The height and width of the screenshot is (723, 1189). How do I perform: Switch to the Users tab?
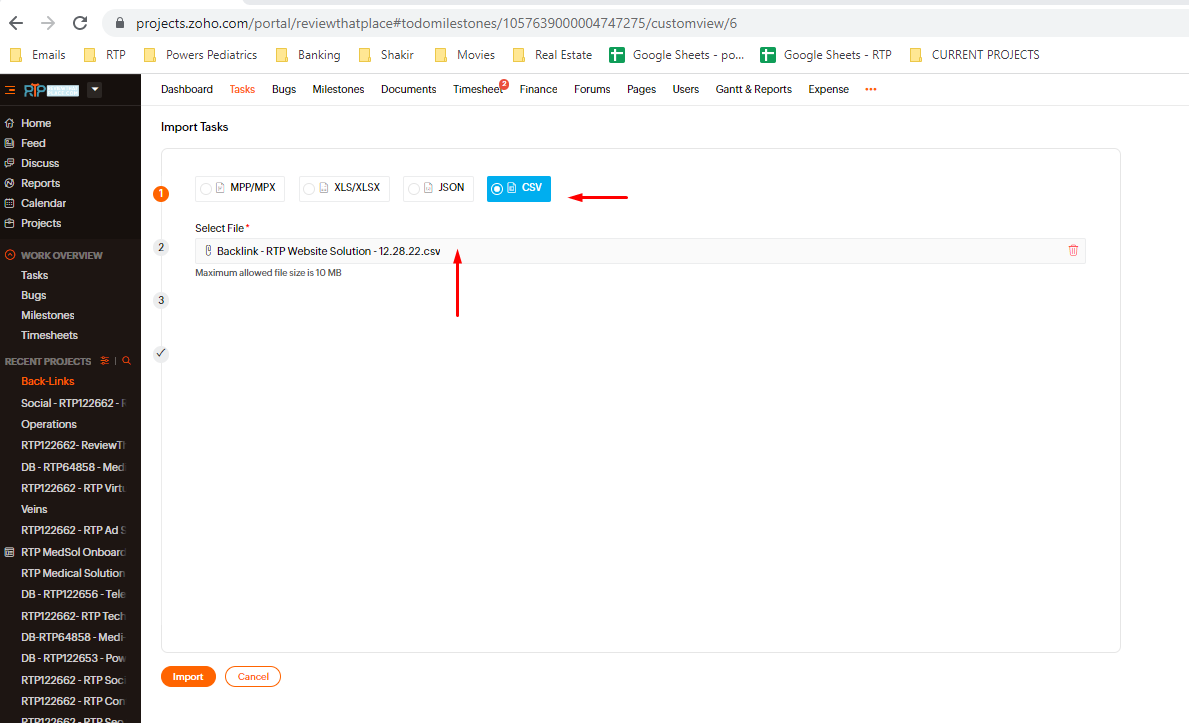pos(685,90)
